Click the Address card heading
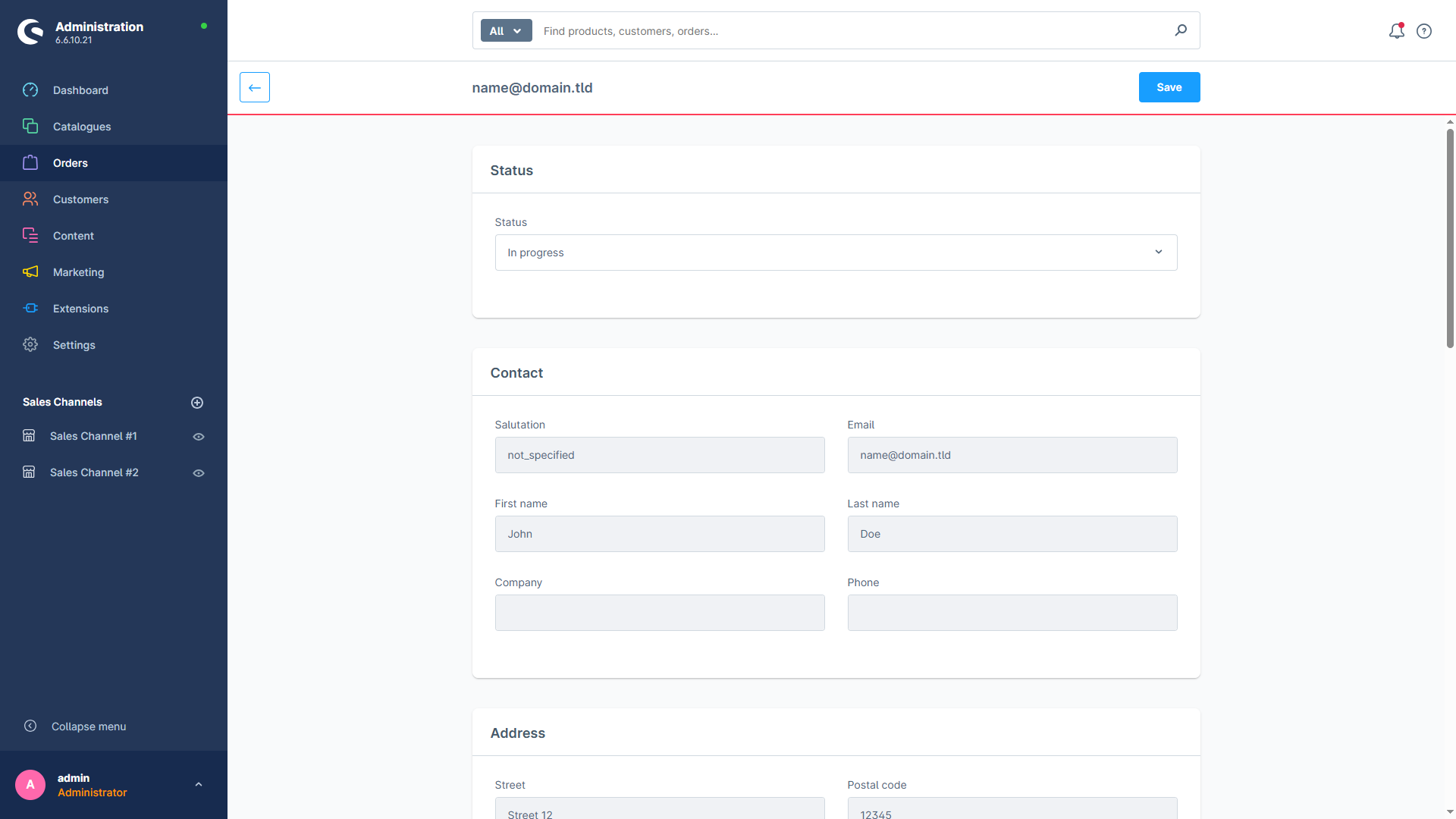This screenshot has width=1456, height=819. pyautogui.click(x=518, y=733)
